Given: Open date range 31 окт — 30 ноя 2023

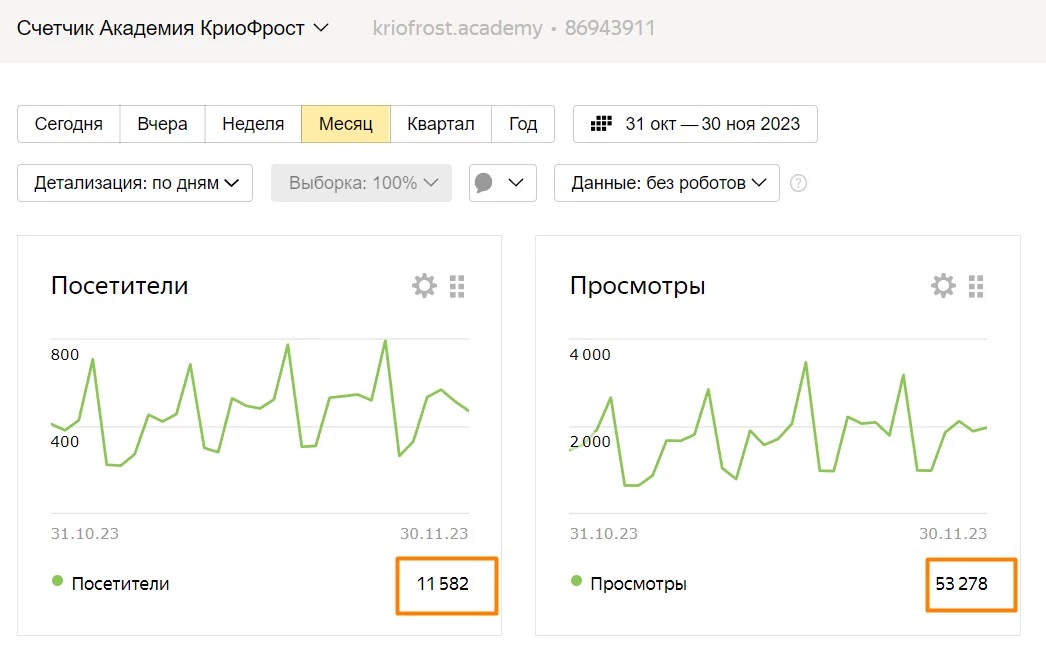Looking at the screenshot, I should [x=695, y=124].
